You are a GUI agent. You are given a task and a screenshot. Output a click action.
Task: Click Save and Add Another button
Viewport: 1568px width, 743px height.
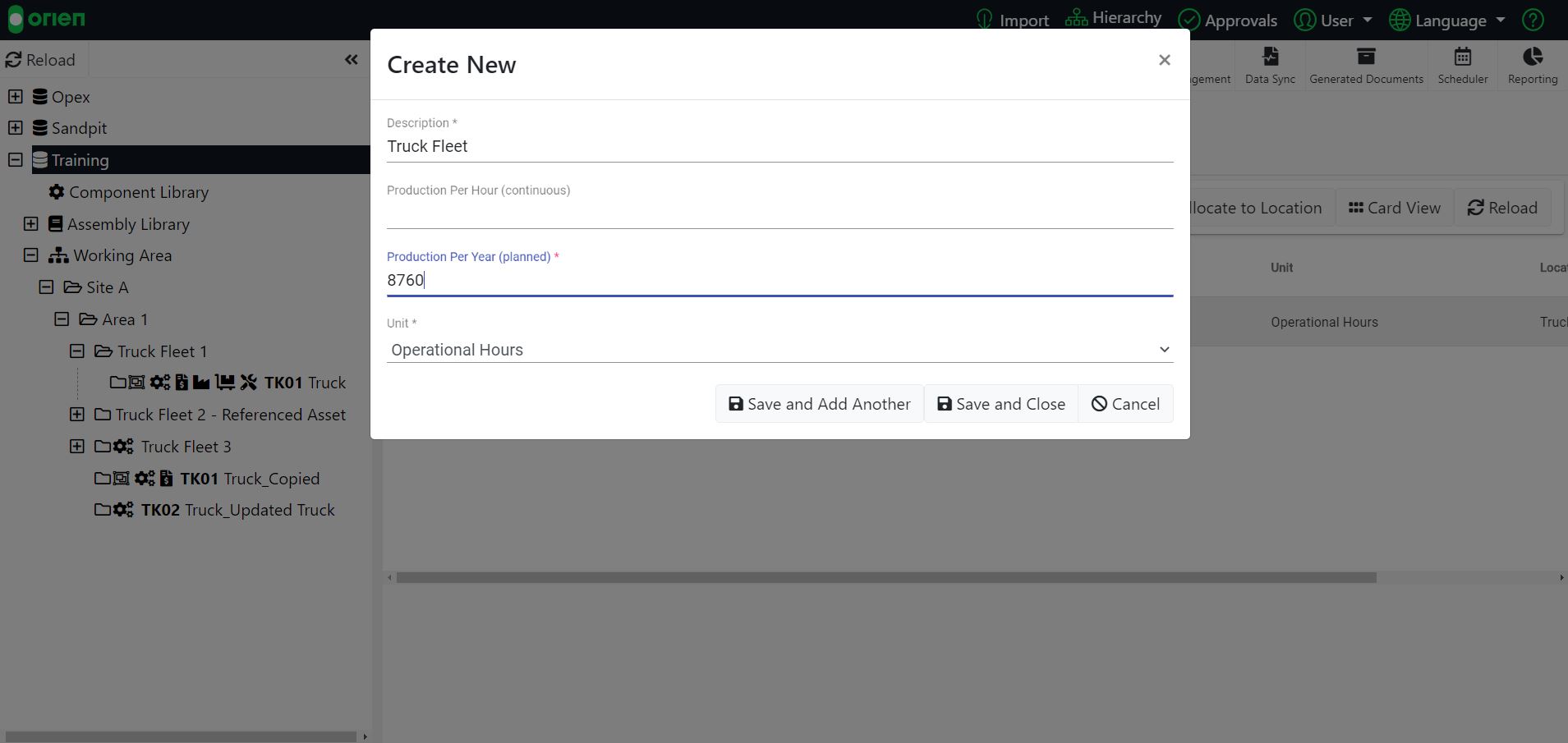tap(819, 404)
